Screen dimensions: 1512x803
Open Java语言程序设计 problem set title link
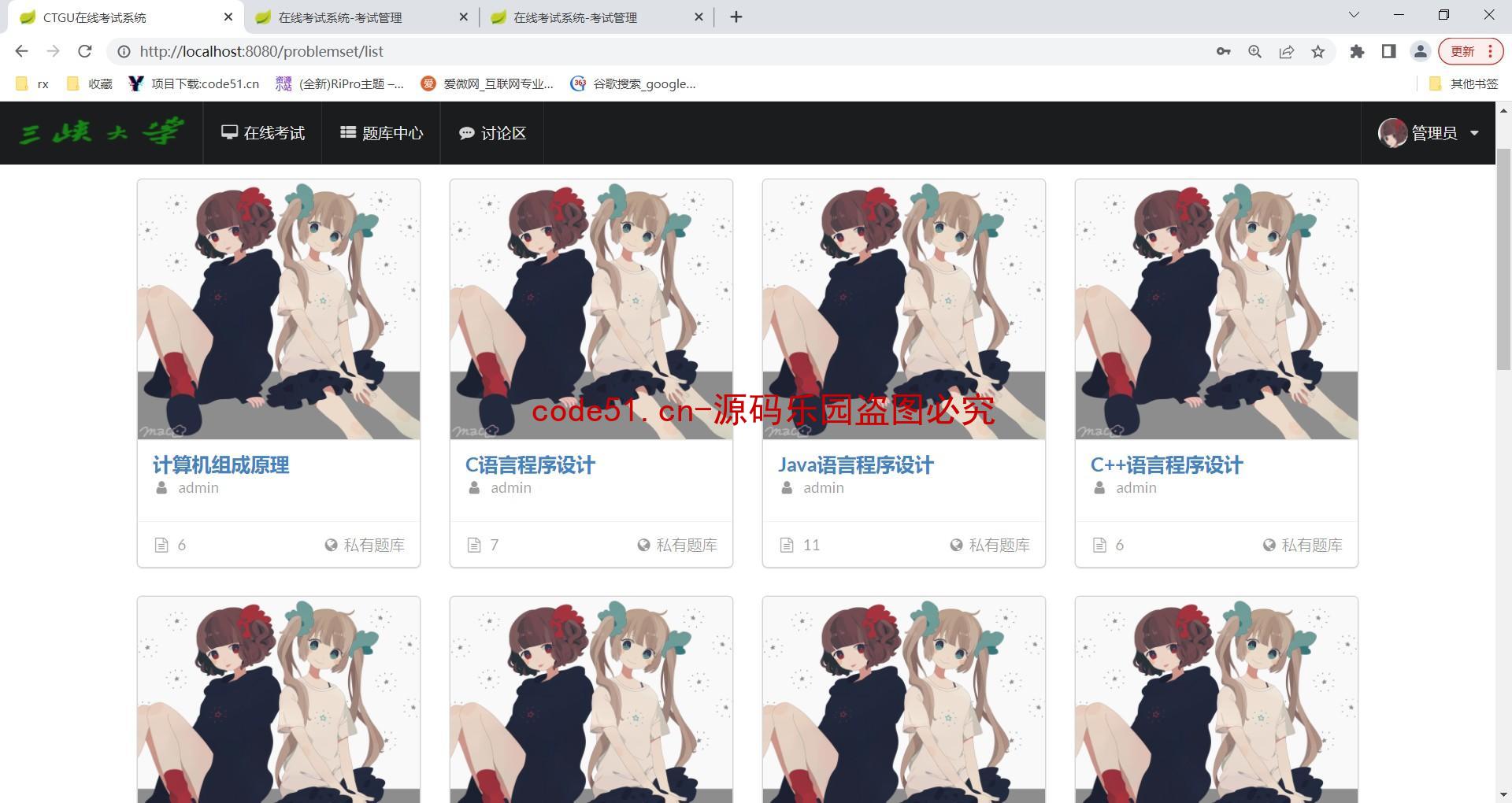point(855,464)
